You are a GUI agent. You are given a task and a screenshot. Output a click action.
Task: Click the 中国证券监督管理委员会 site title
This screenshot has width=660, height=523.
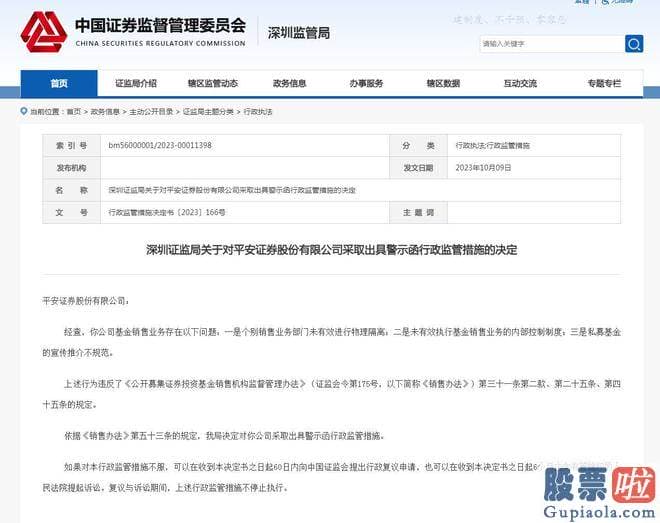click(160, 25)
